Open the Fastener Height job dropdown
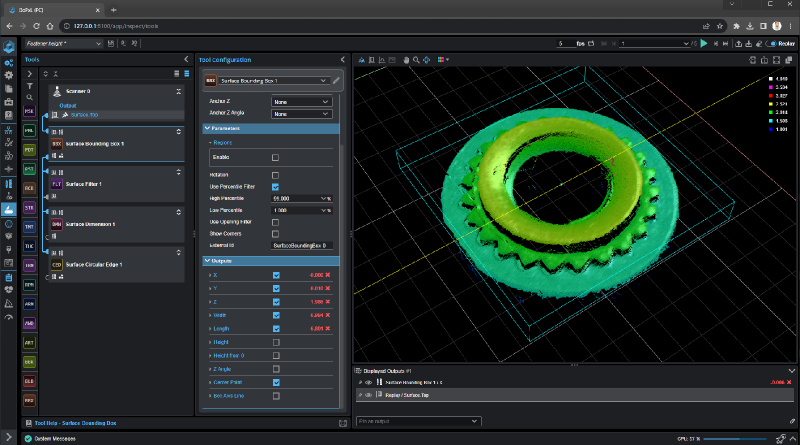This screenshot has width=800, height=445. click(62, 44)
